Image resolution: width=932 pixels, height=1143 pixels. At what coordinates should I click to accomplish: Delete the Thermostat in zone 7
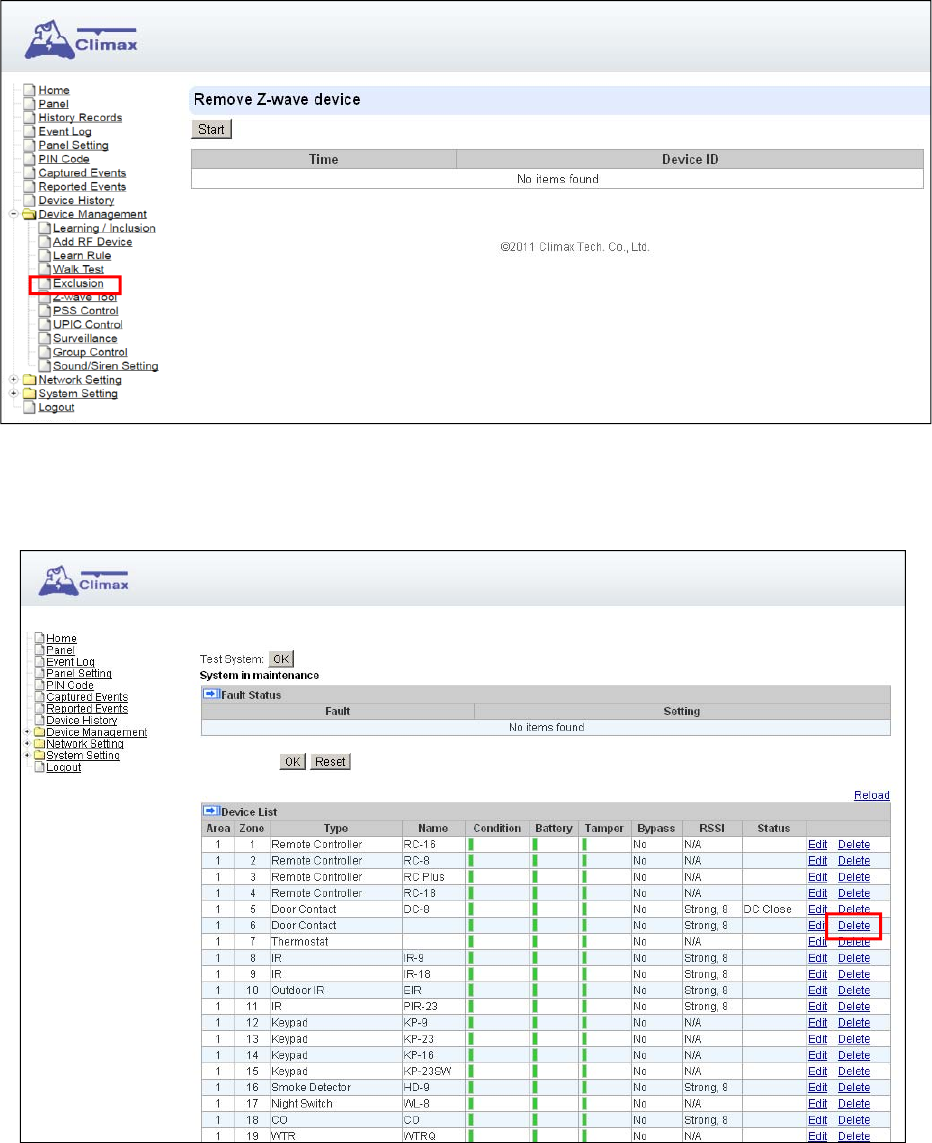tap(854, 942)
